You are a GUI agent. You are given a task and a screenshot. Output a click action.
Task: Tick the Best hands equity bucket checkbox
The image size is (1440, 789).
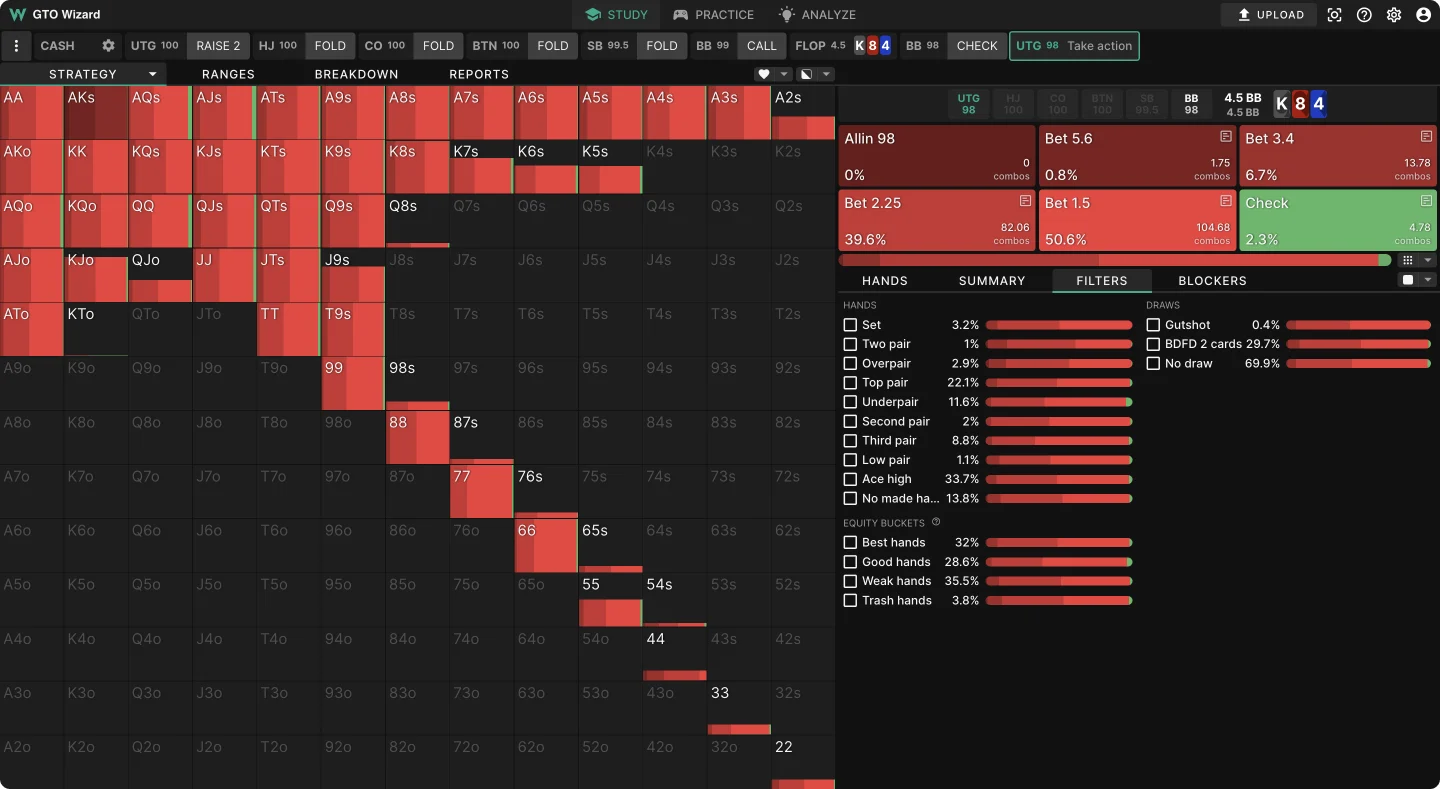[x=850, y=543]
